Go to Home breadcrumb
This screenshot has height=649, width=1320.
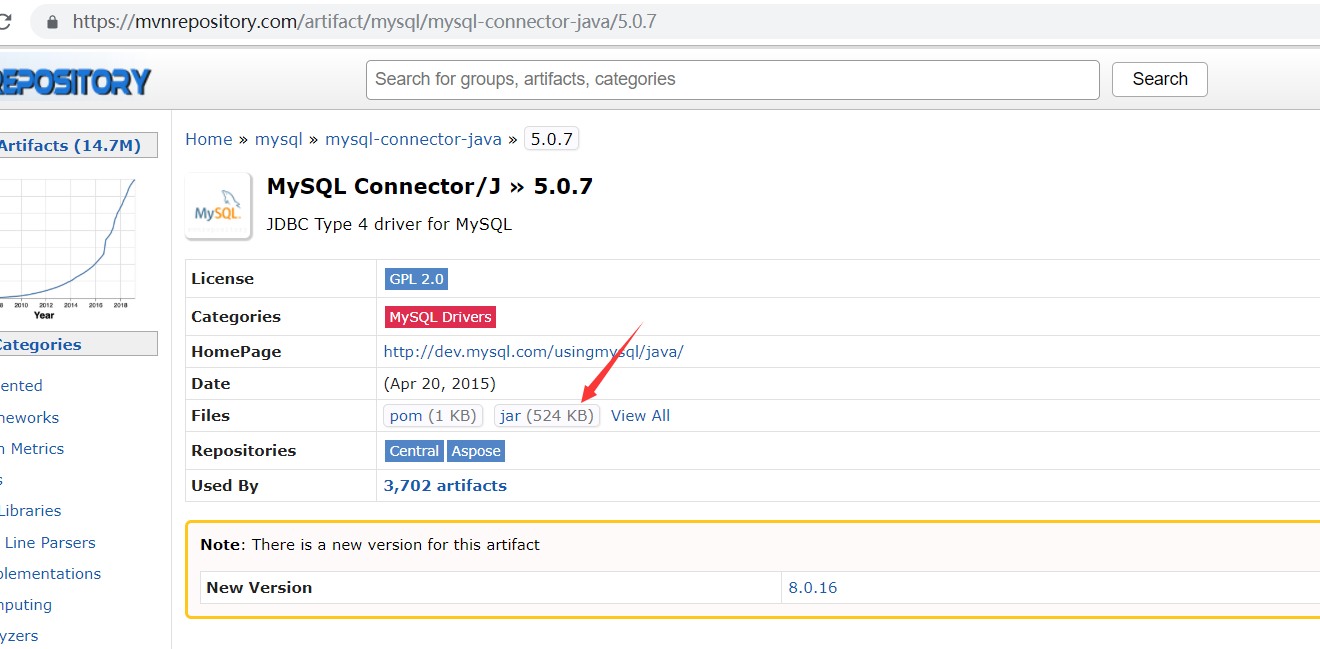[x=208, y=139]
